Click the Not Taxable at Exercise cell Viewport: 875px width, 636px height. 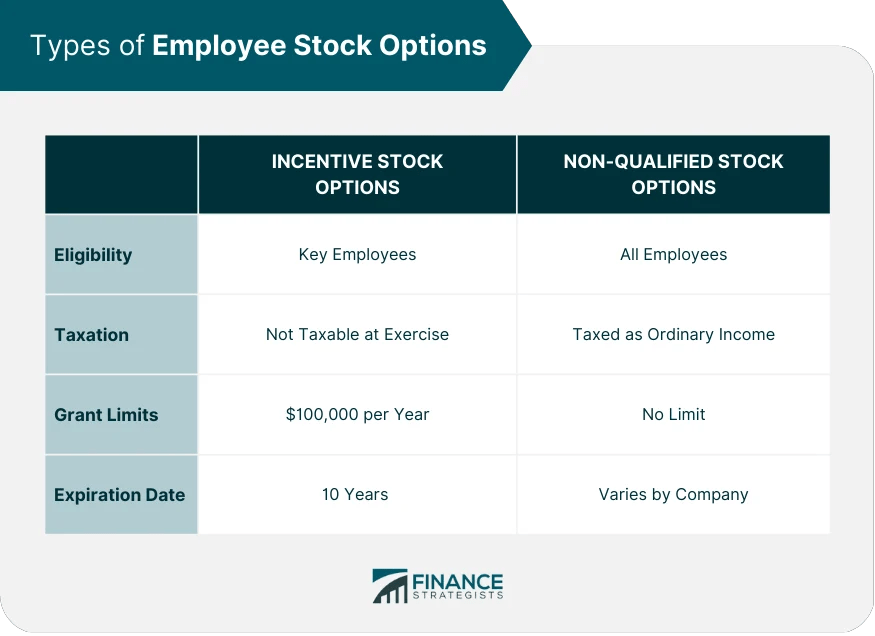(x=357, y=334)
